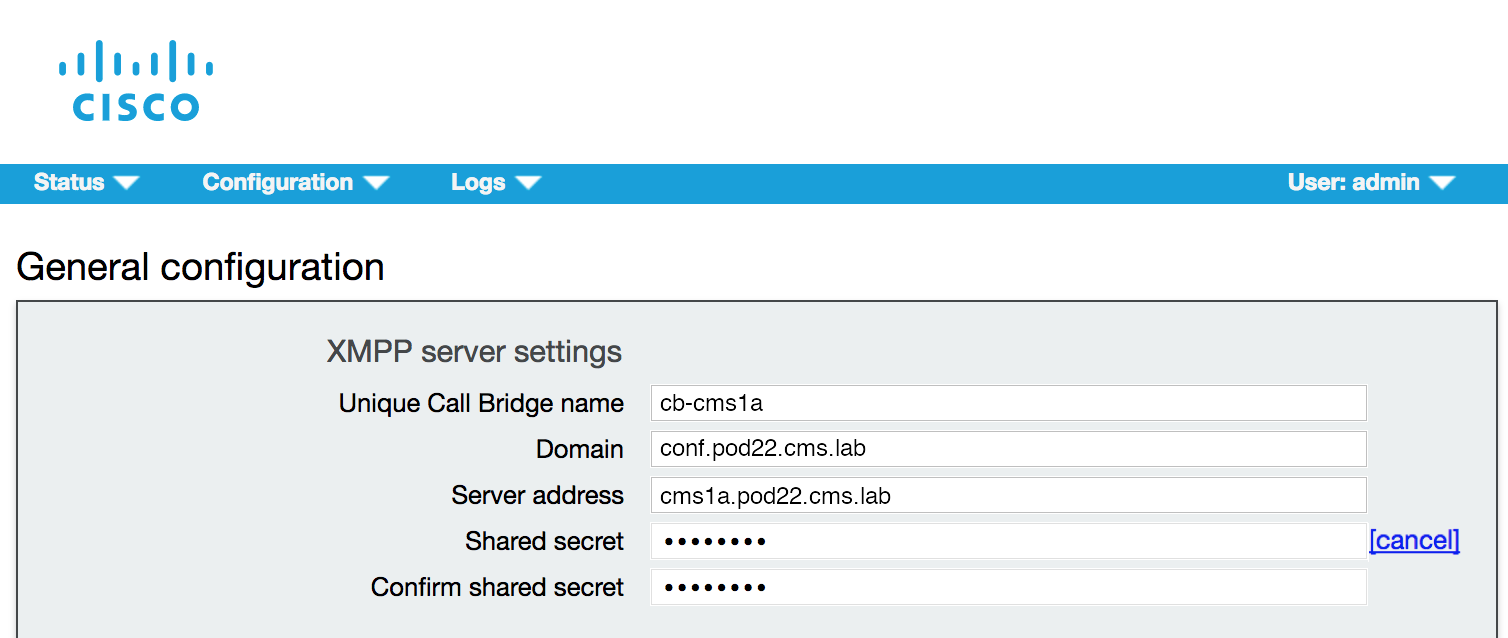This screenshot has height=638, width=1508.
Task: Click the Unique Call Bridge name label
Action: coord(481,403)
